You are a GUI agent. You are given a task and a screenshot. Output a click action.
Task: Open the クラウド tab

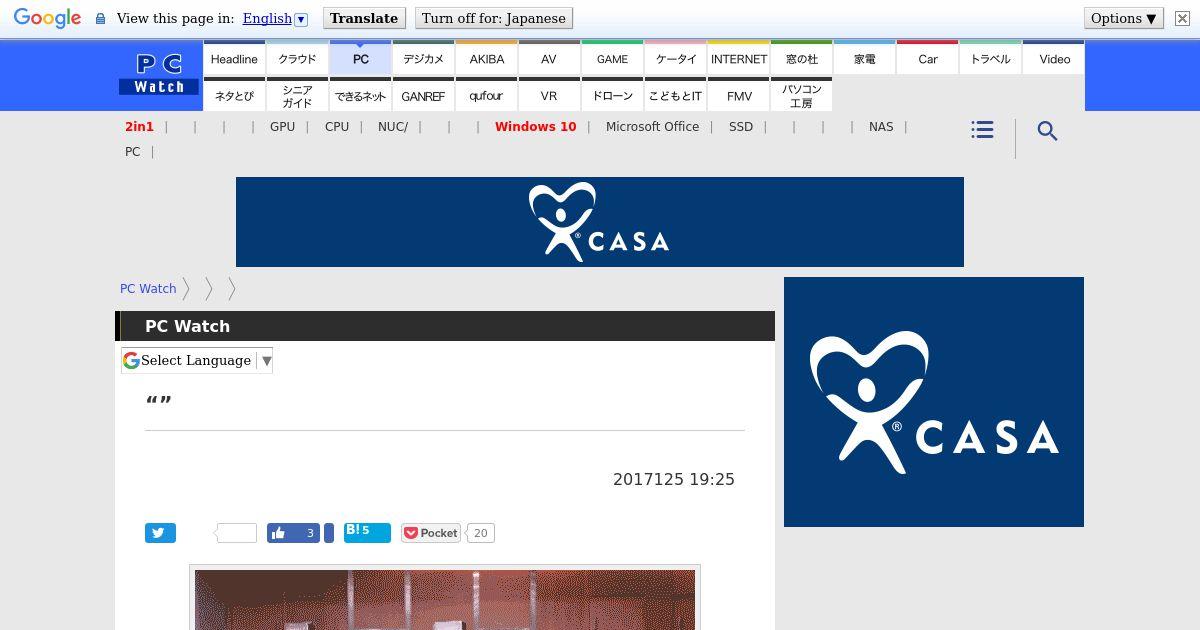point(297,58)
